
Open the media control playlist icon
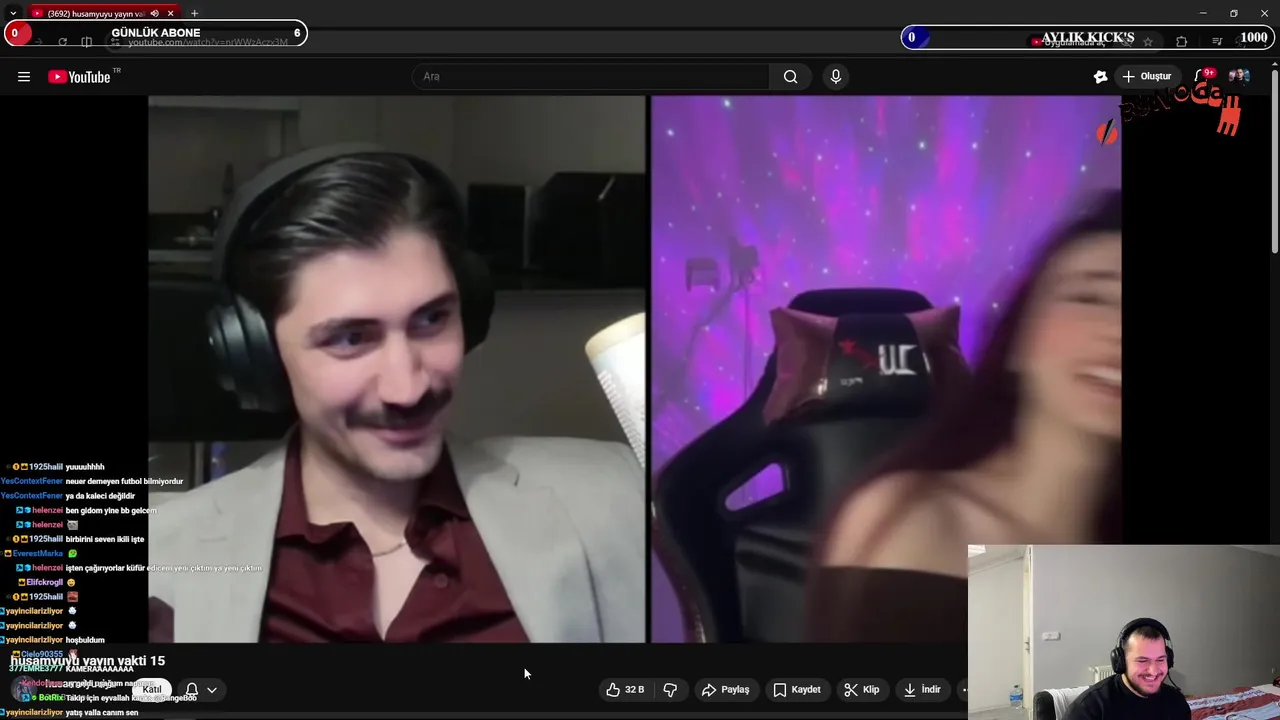pos(1217,42)
